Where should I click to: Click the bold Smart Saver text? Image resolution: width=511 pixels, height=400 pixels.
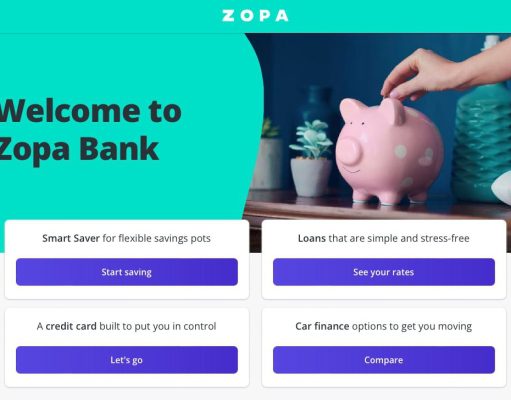[71, 238]
